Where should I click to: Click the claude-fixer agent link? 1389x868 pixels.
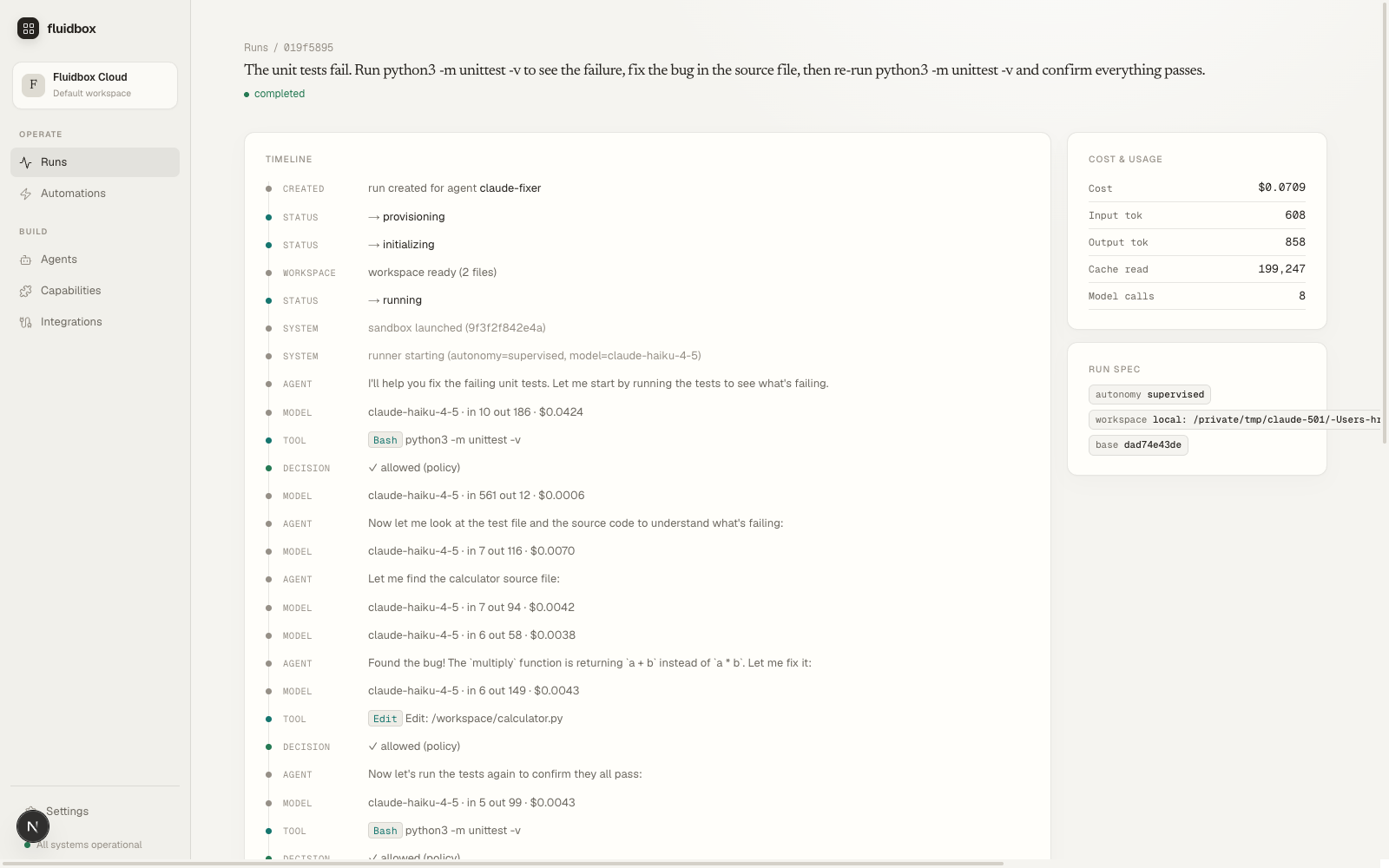coord(510,188)
